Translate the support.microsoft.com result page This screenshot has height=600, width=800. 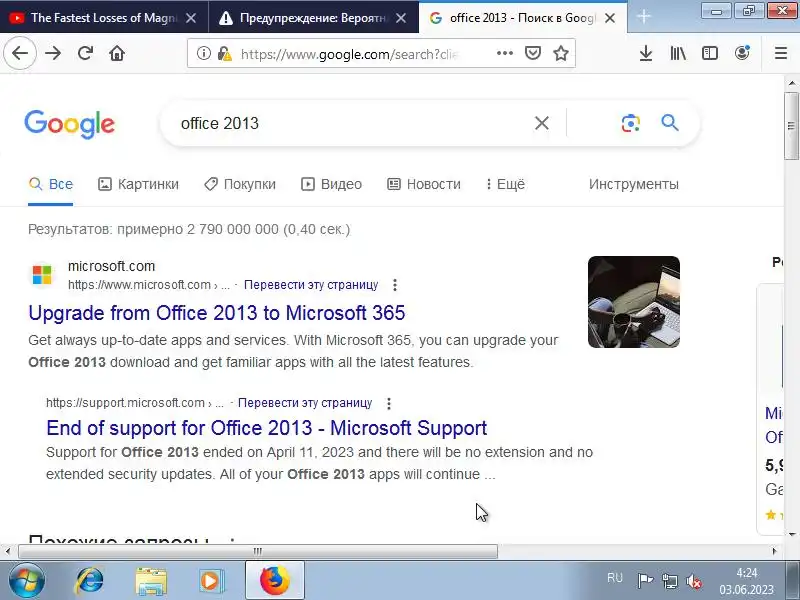tap(305, 403)
